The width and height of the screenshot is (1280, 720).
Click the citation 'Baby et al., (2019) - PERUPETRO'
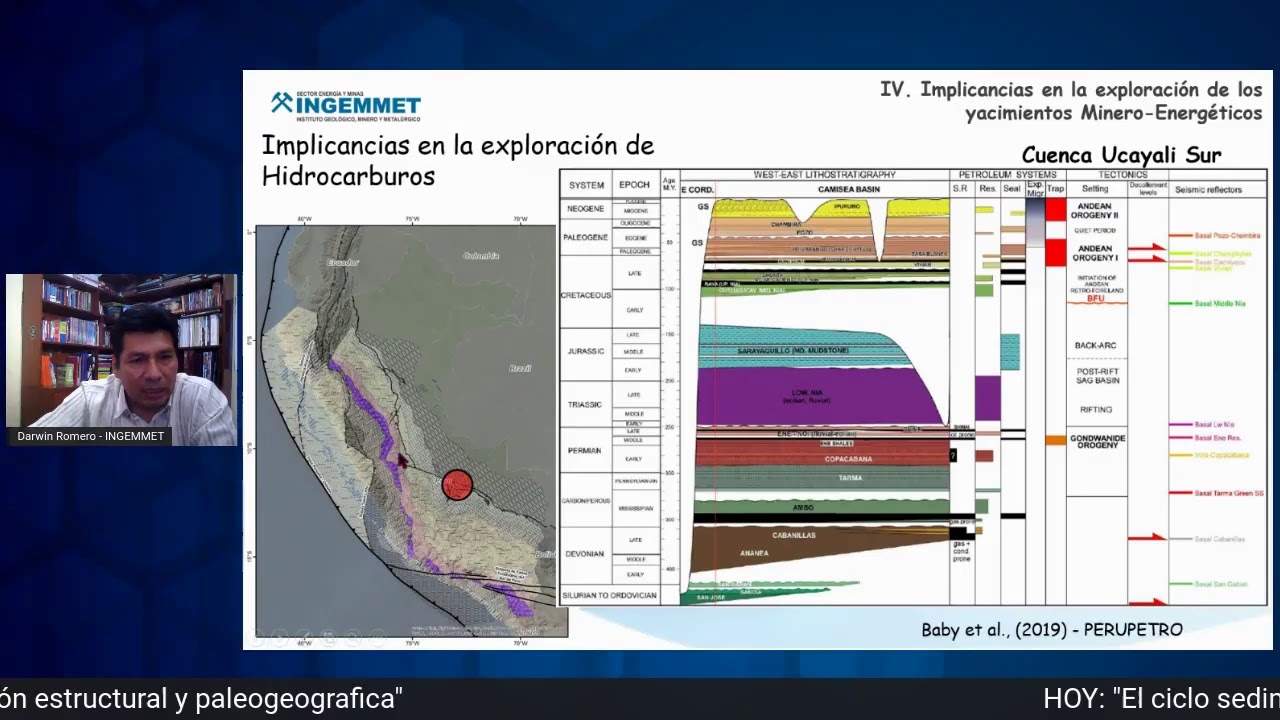[x=1052, y=629]
